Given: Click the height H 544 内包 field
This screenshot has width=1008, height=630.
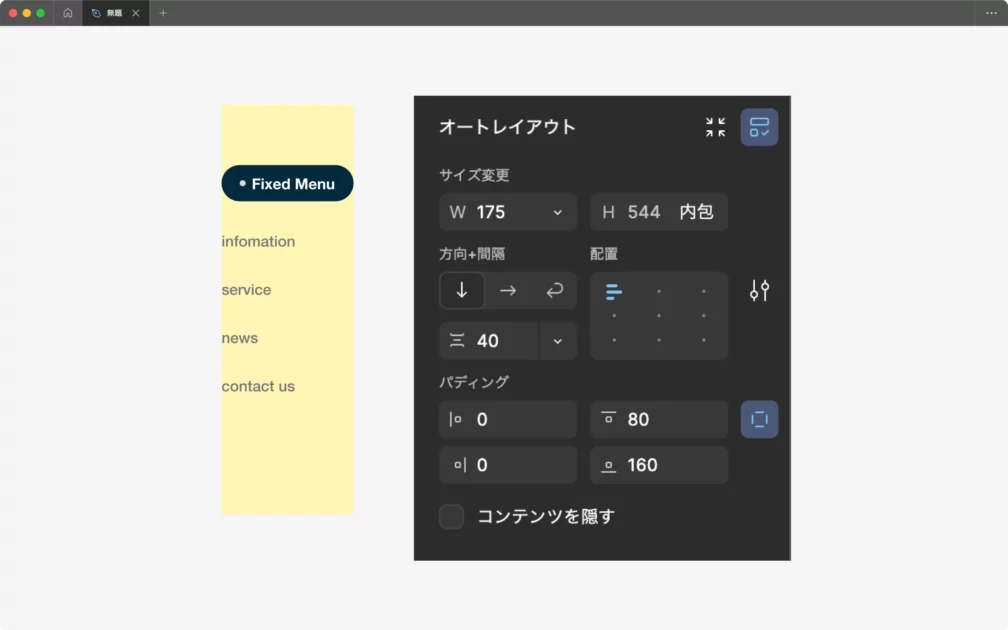Looking at the screenshot, I should [x=658, y=212].
